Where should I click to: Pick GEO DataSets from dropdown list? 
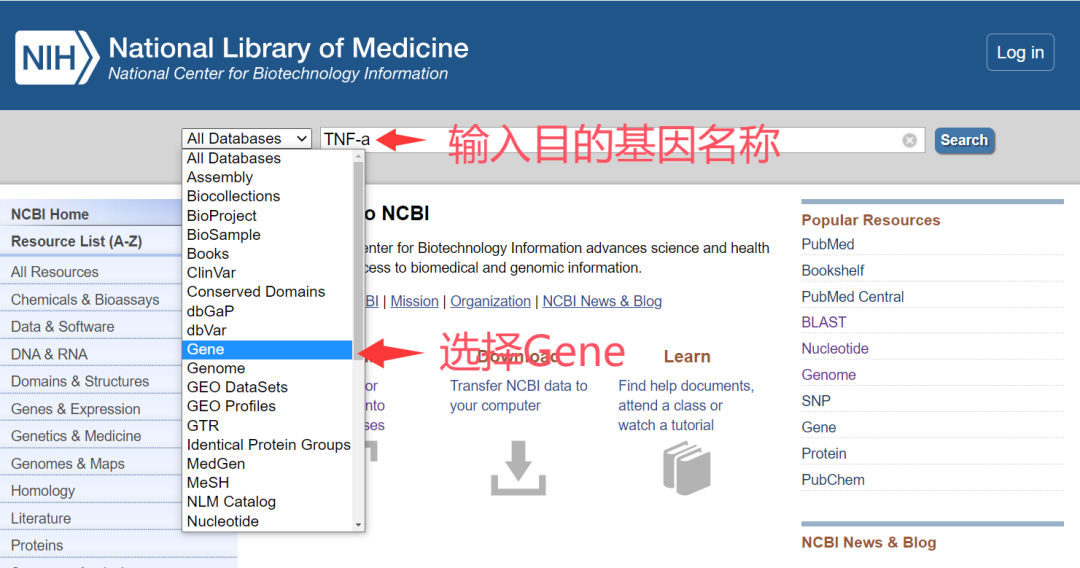point(237,387)
